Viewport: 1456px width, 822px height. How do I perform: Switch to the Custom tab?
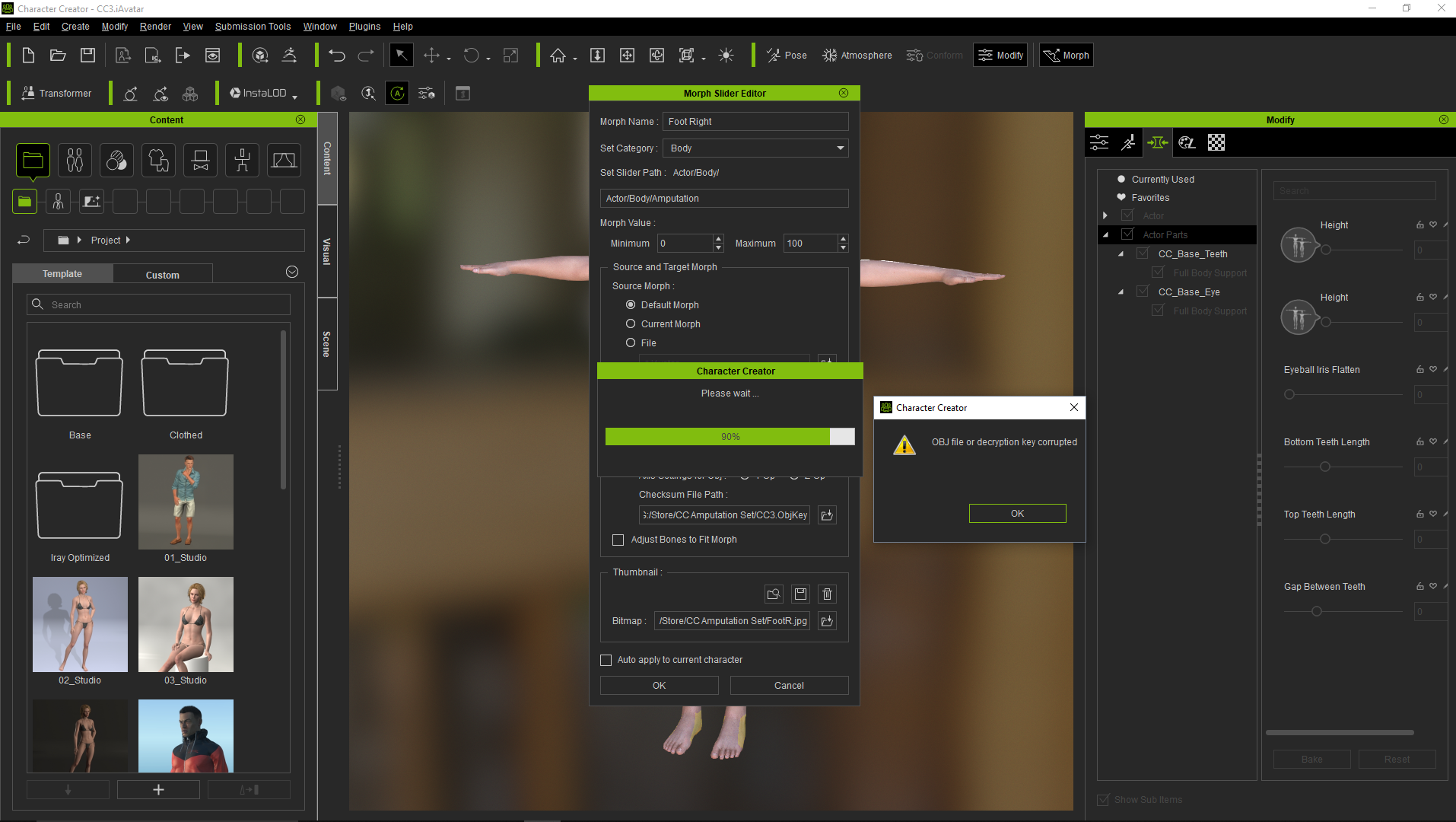coord(163,275)
